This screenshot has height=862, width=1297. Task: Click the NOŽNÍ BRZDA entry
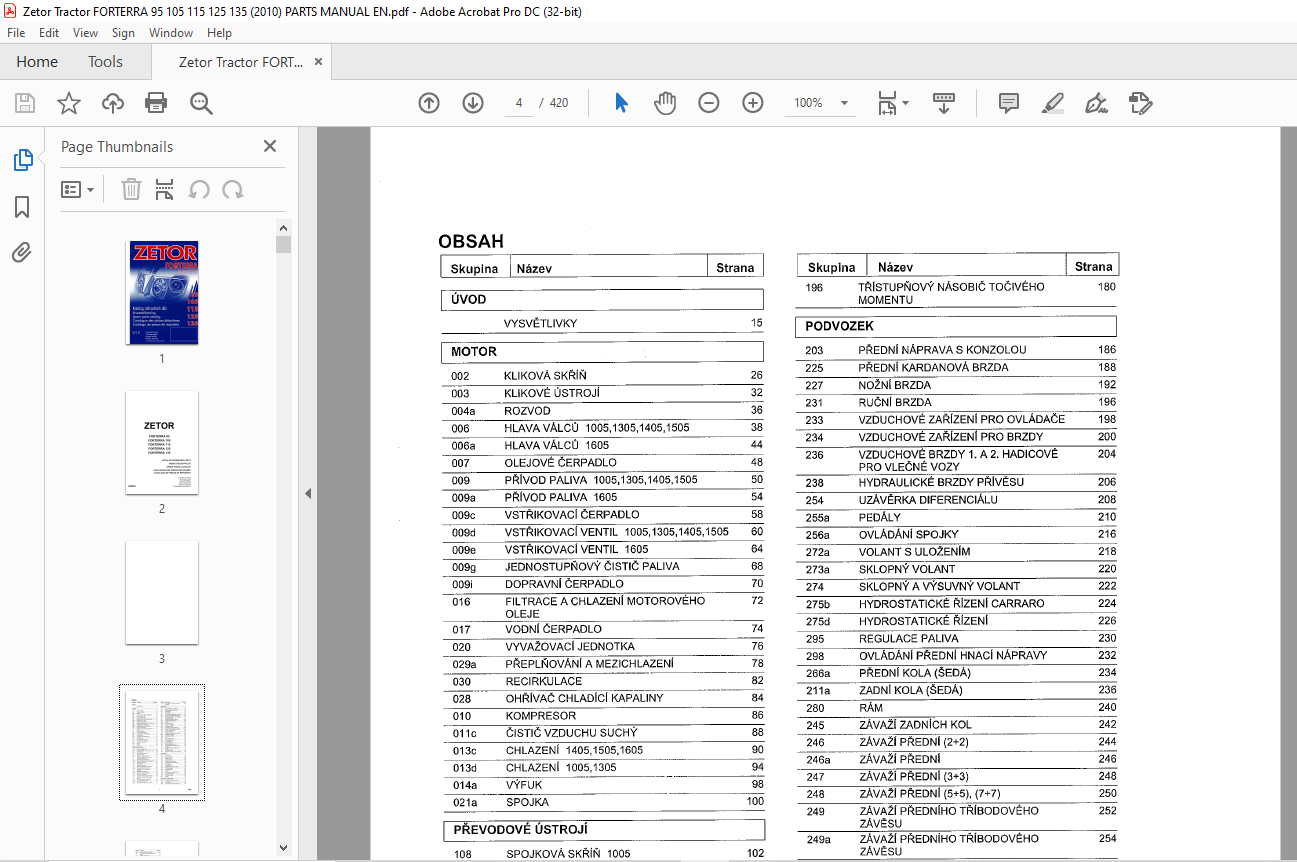(x=895, y=385)
